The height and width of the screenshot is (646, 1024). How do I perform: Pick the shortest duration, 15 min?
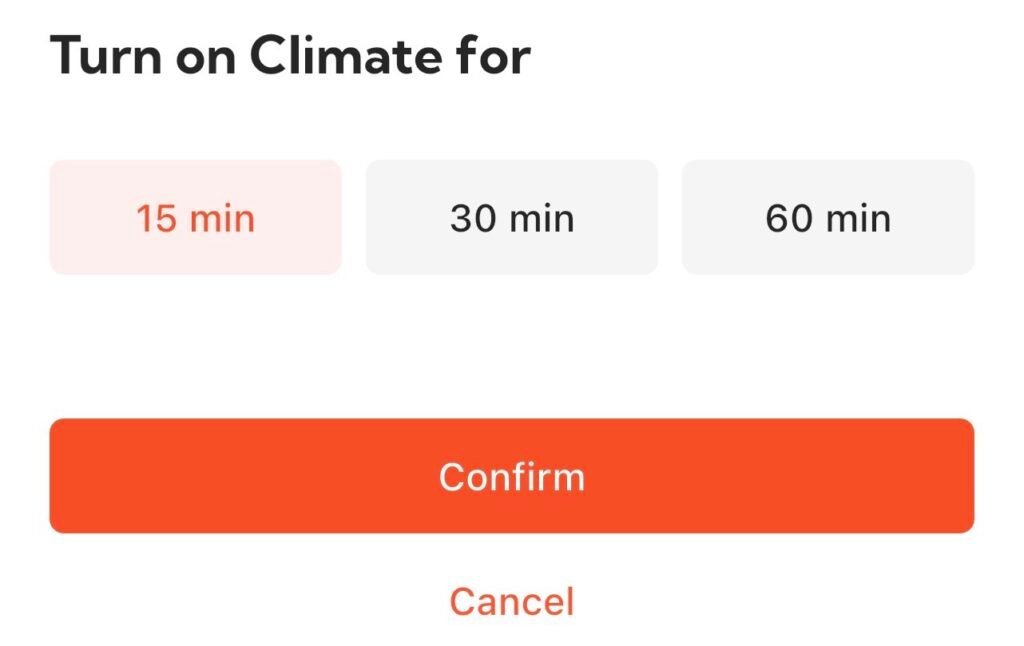point(195,217)
